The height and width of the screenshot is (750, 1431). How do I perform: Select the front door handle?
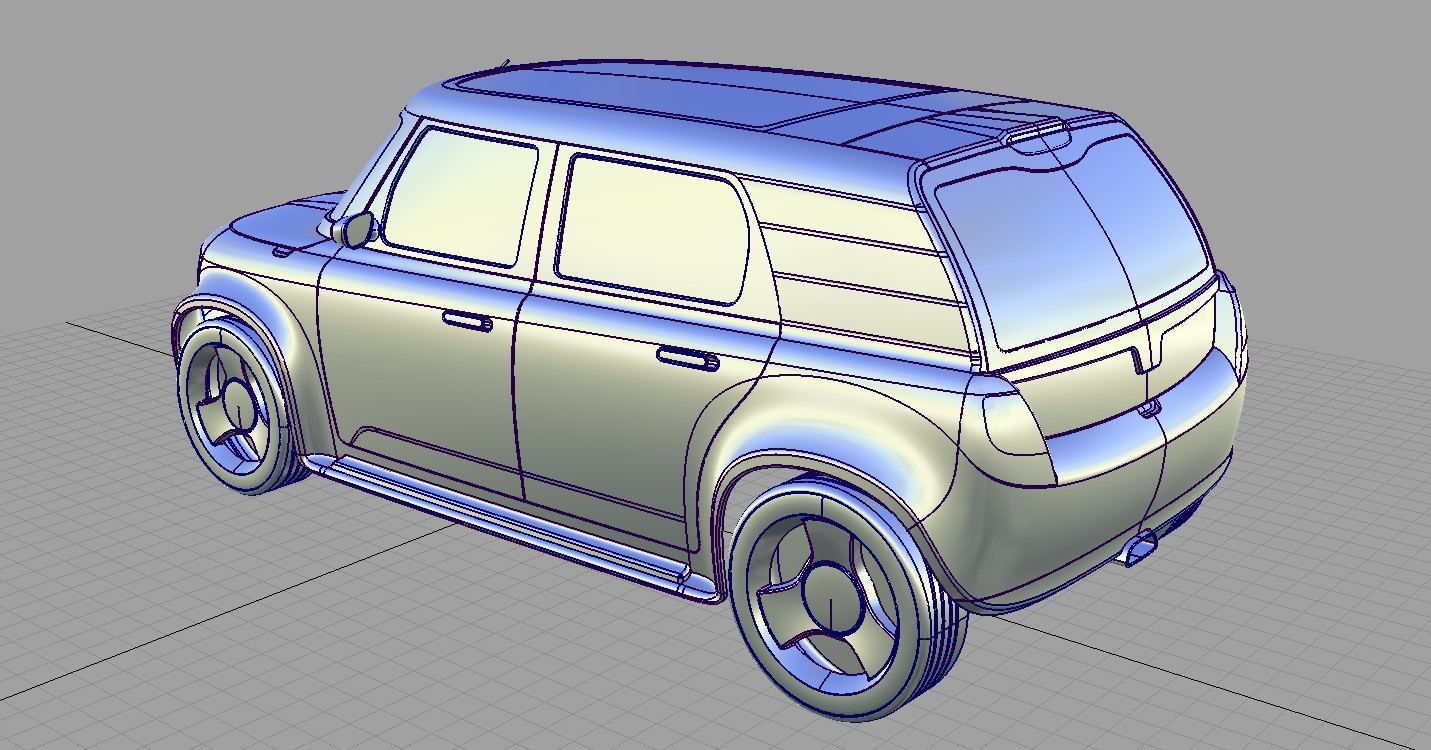pos(467,320)
